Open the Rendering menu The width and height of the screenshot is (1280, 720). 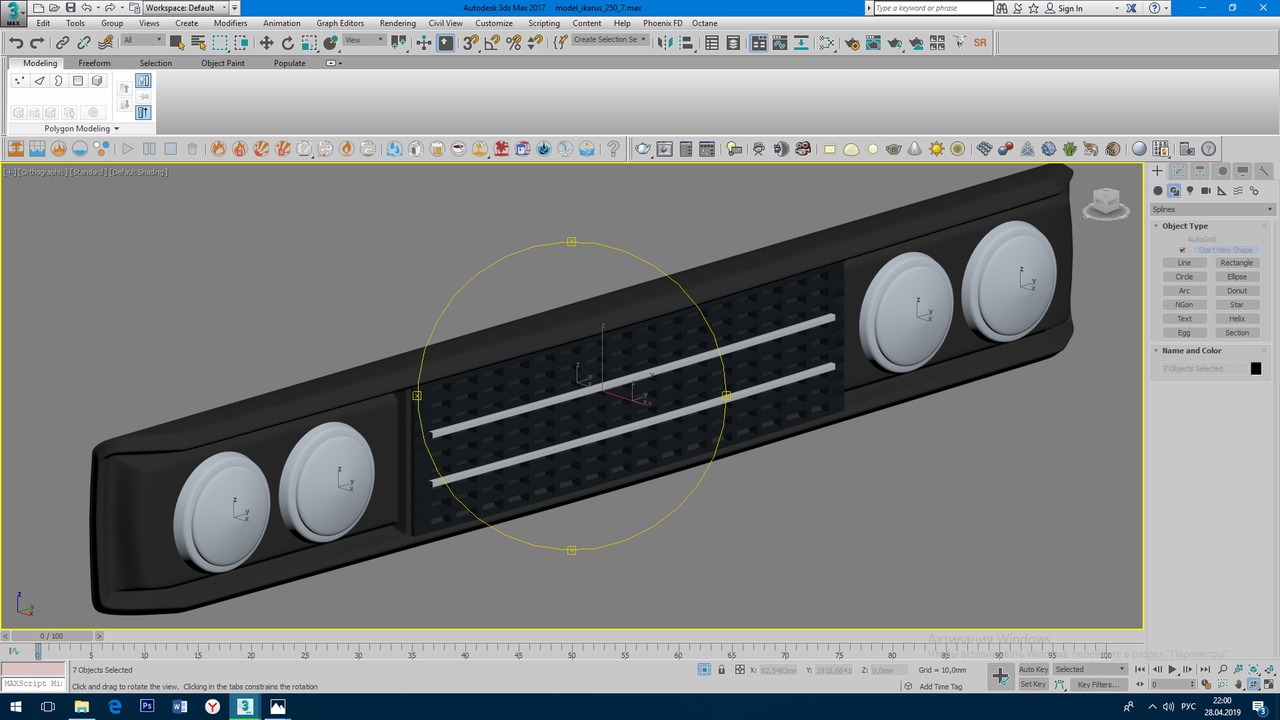tap(397, 23)
